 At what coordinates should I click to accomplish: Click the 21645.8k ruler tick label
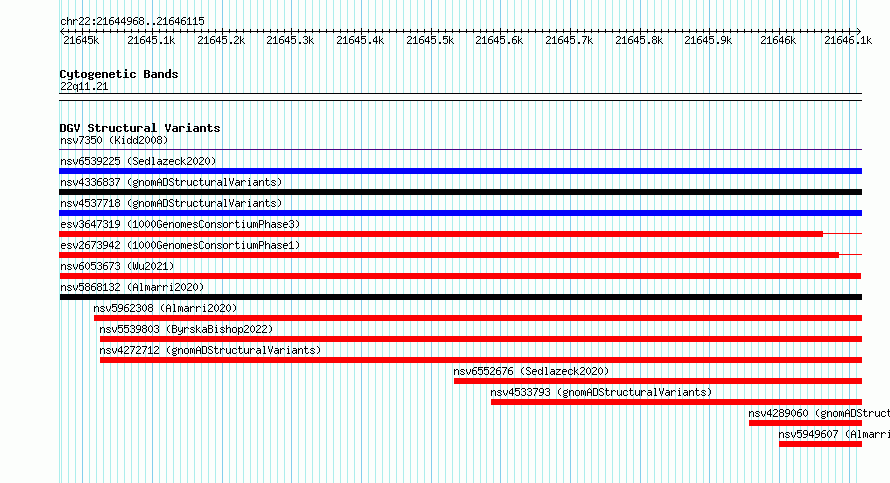coord(639,40)
